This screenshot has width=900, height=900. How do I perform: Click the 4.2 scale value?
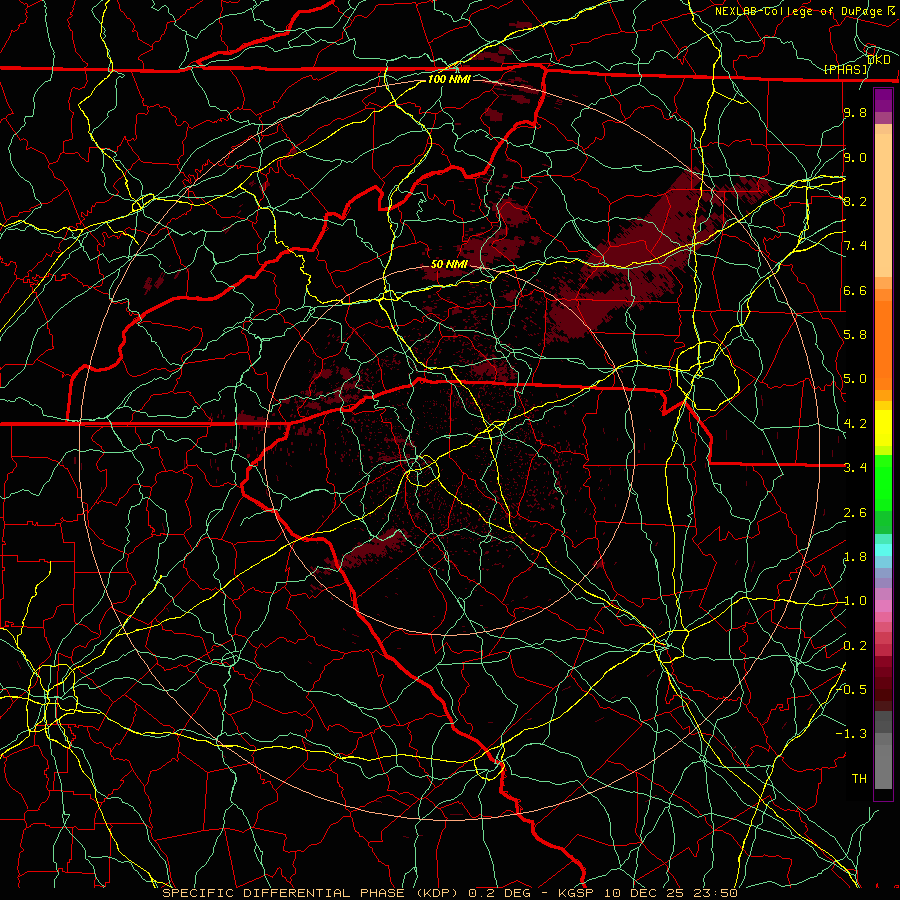[855, 424]
